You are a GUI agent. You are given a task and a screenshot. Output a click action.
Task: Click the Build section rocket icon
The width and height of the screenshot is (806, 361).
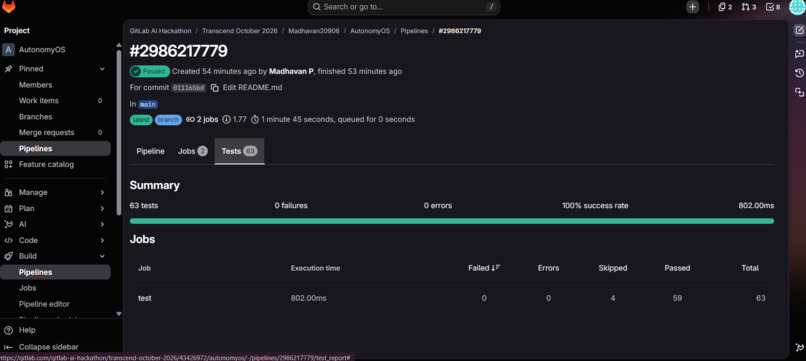click(x=8, y=256)
